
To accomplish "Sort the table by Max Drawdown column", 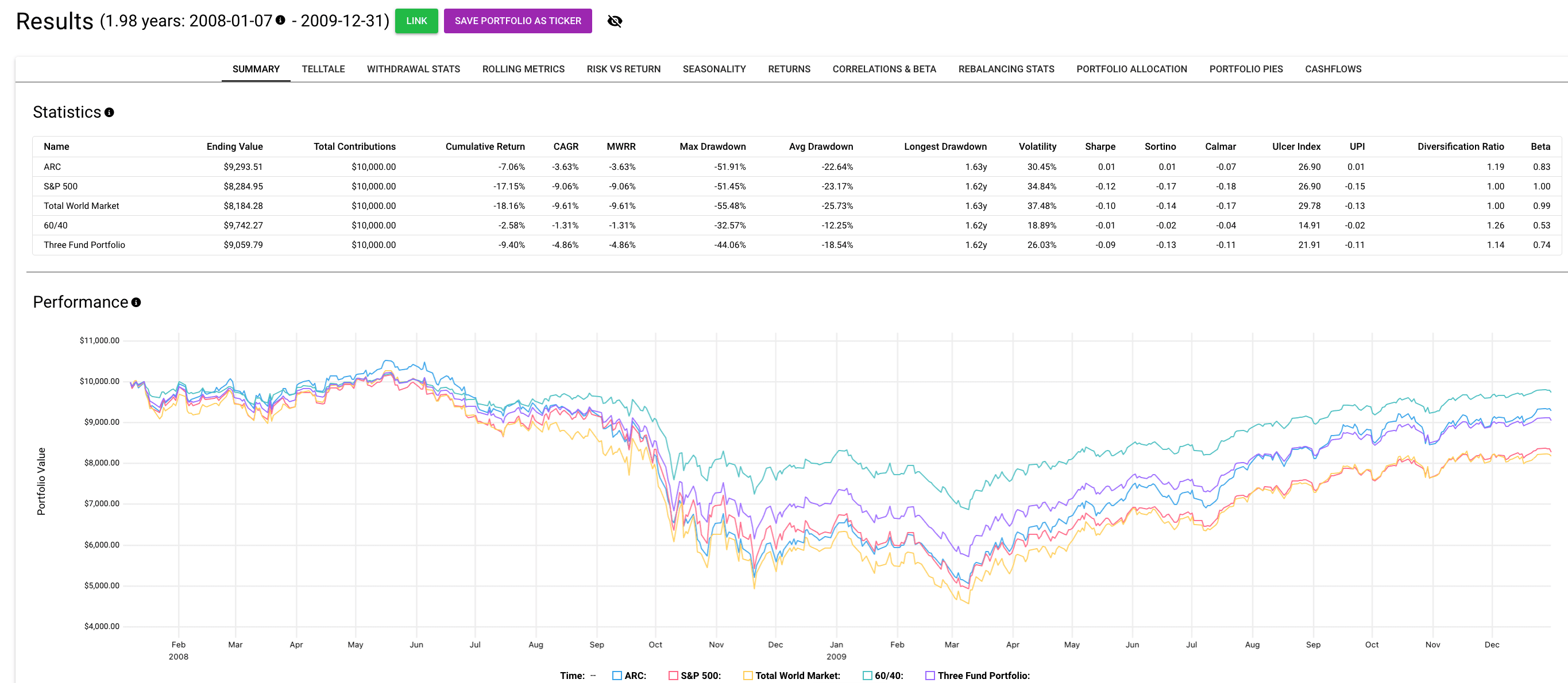I will click(x=714, y=146).
